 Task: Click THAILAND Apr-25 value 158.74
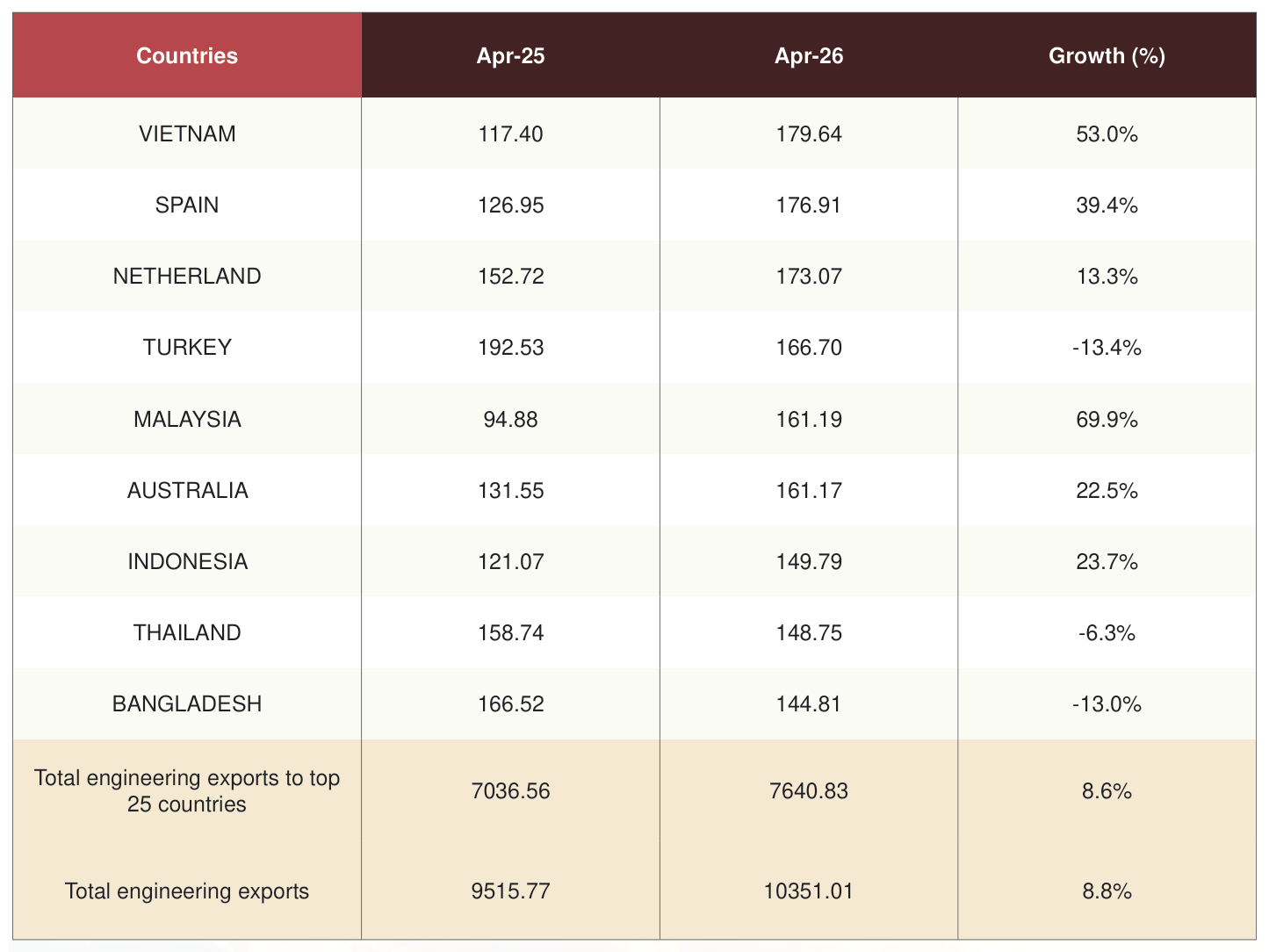coord(510,632)
